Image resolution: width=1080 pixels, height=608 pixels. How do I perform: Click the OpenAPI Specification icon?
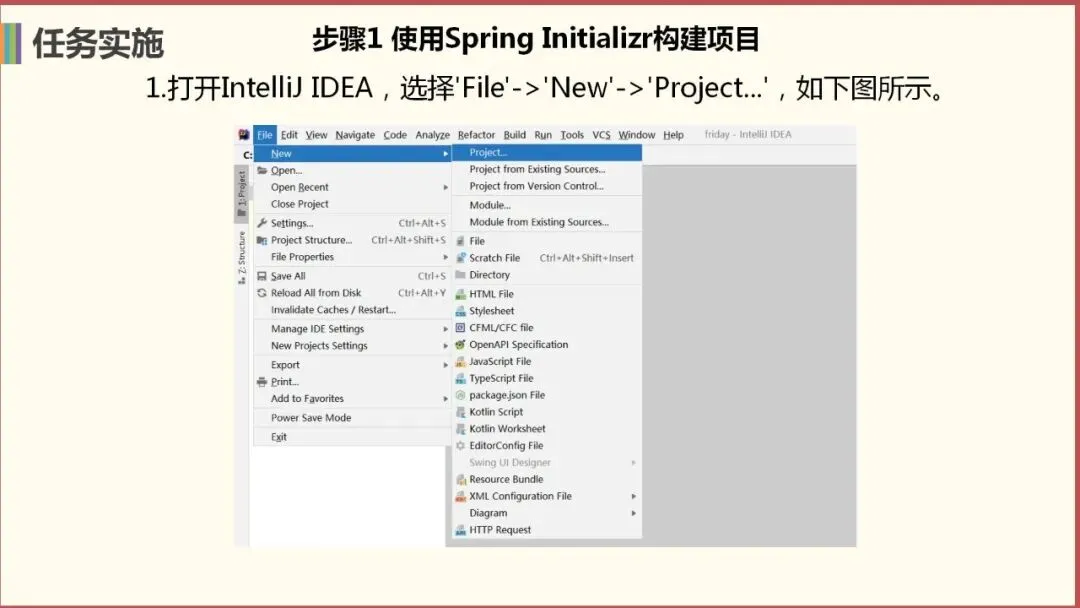pos(461,344)
